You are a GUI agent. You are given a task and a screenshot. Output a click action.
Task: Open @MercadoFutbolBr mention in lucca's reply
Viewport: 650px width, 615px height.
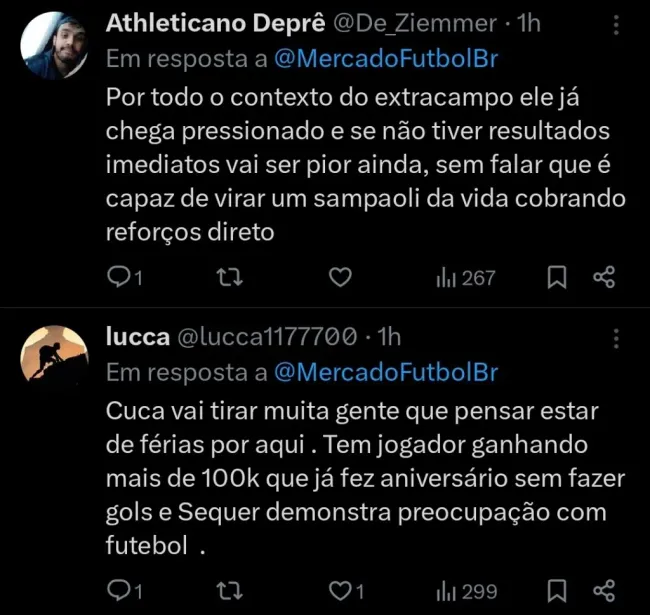pos(385,373)
